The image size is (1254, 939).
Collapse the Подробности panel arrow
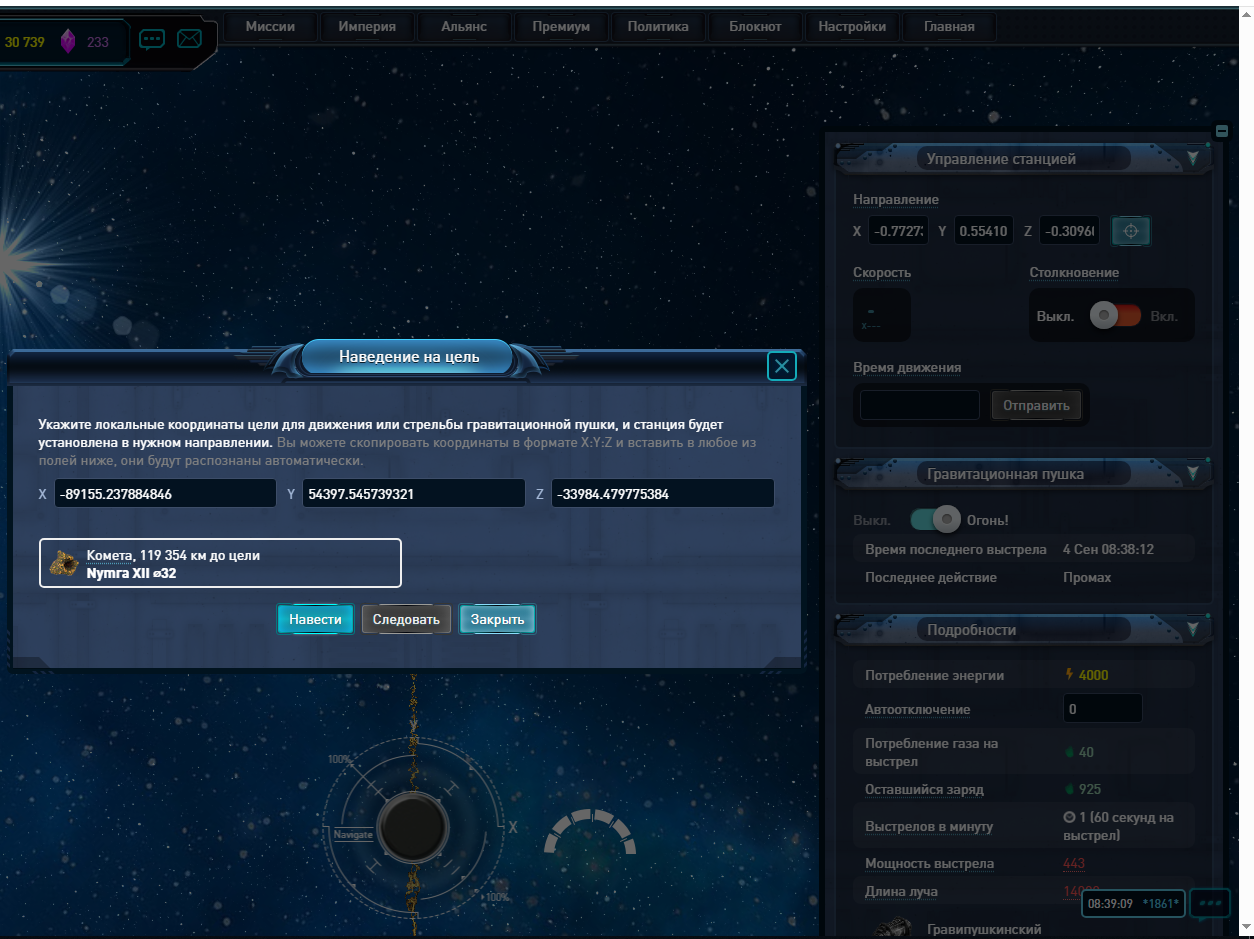(x=1192, y=629)
